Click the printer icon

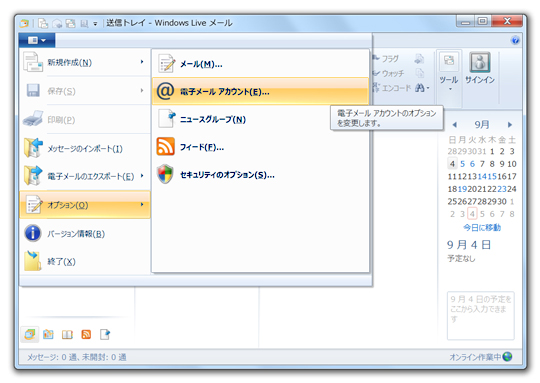coord(33,118)
